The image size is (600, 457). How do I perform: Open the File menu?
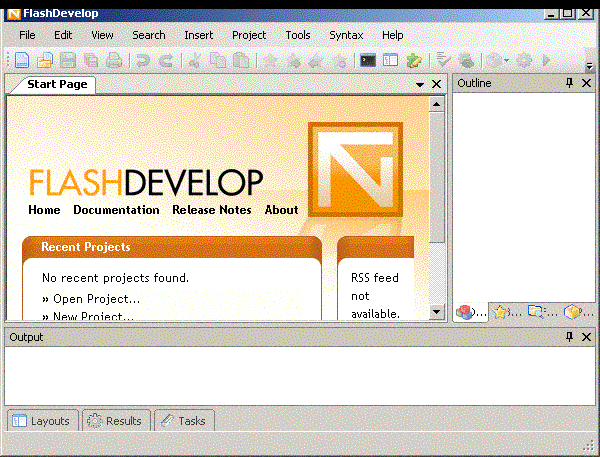point(27,35)
